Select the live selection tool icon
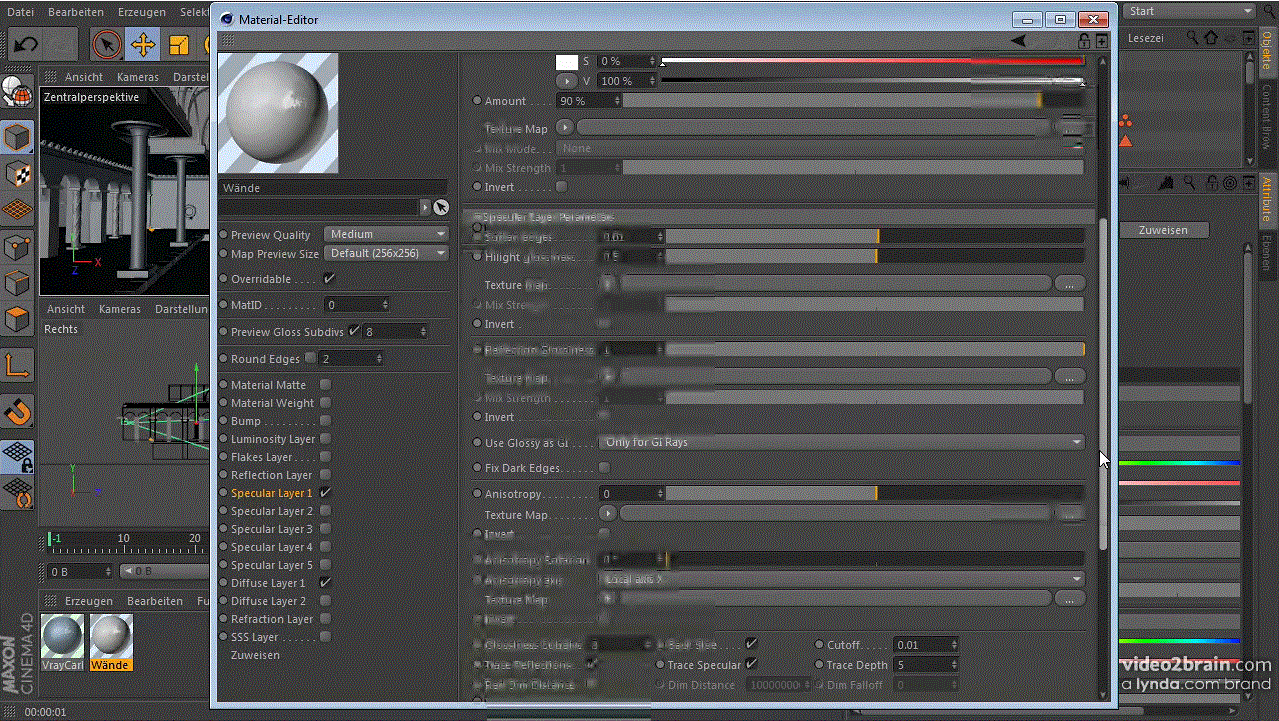 tap(107, 45)
